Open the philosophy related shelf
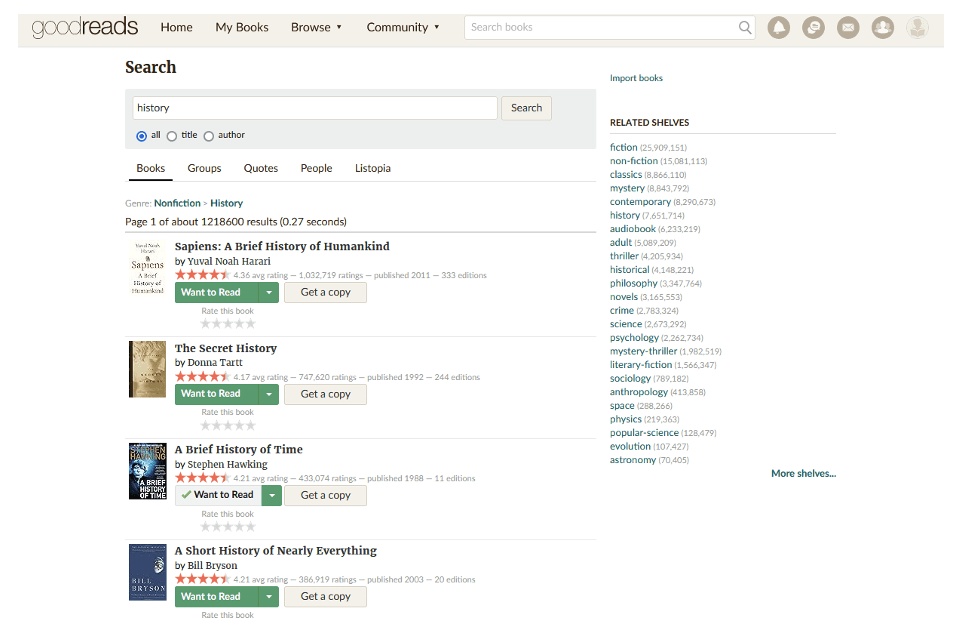The width and height of the screenshot is (954, 620). coord(633,284)
